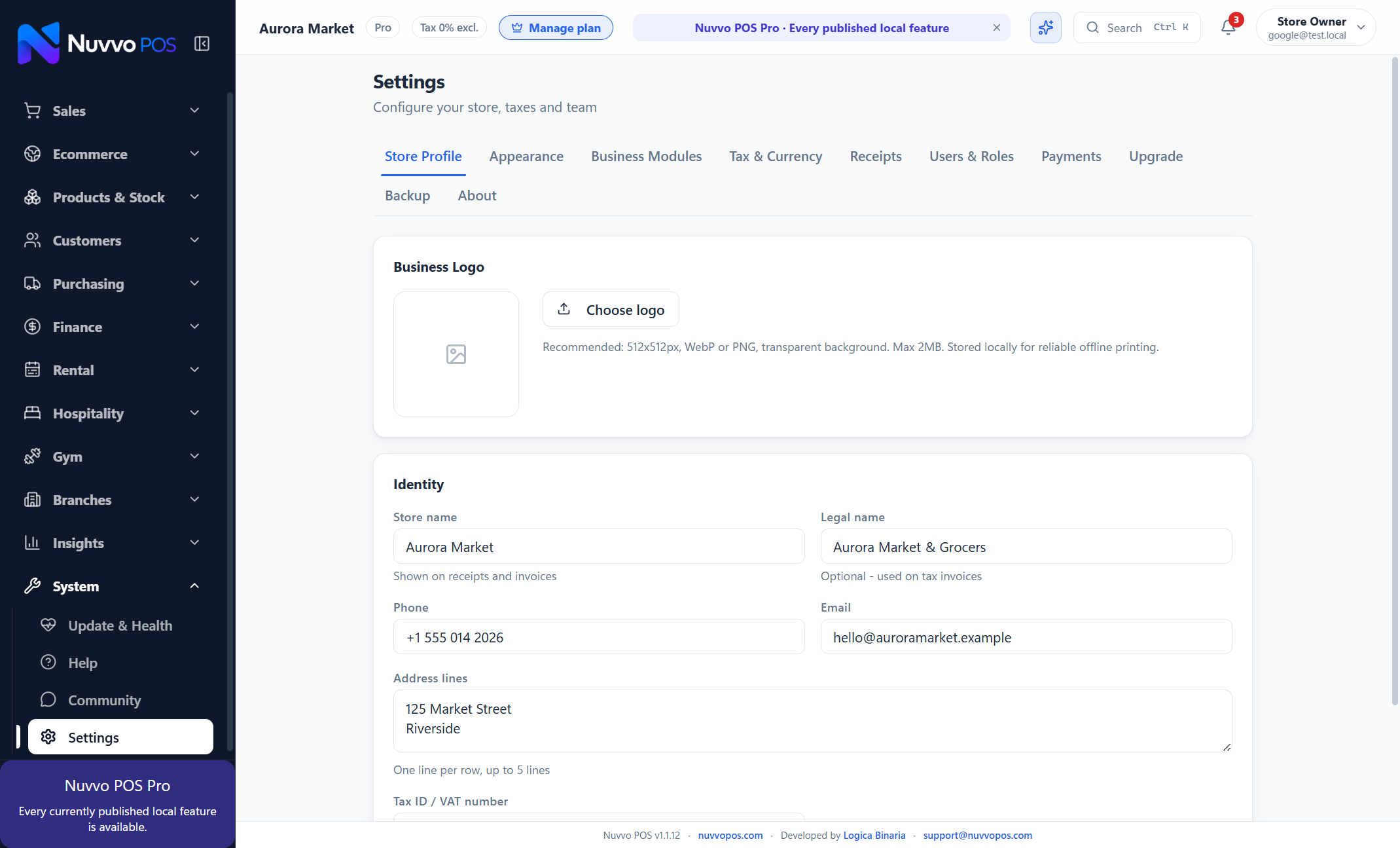1400x848 pixels.
Task: Collapse the System menu chevron
Action: [194, 586]
